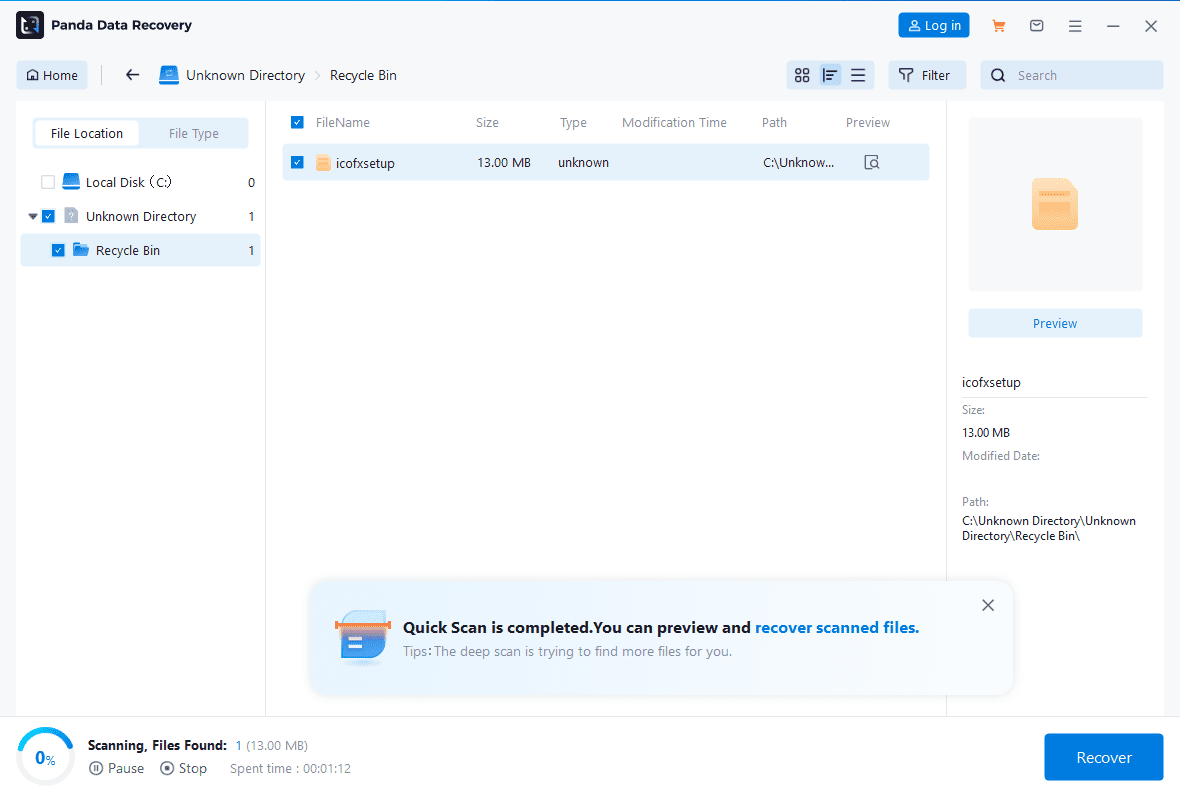Screen dimensions: 1180x798
Task: Switch to the File Location tab
Action: [87, 133]
